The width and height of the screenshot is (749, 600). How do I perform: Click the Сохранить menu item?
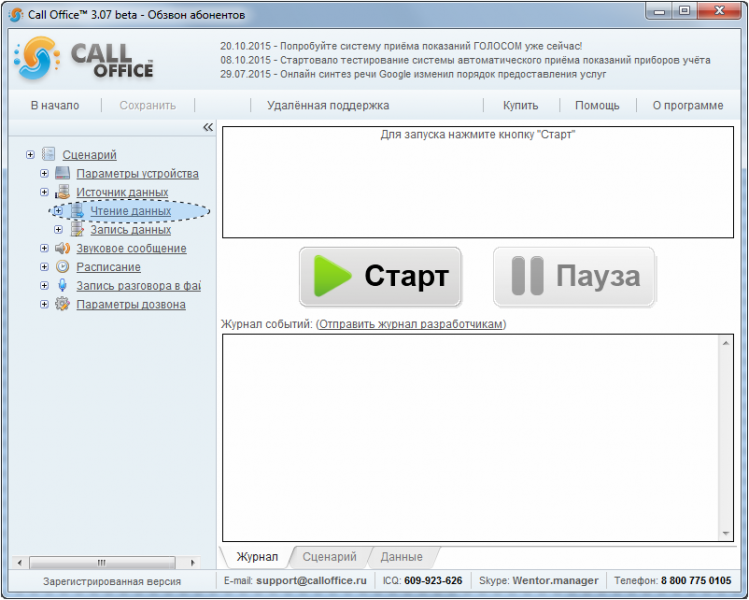pyautogui.click(x=148, y=106)
